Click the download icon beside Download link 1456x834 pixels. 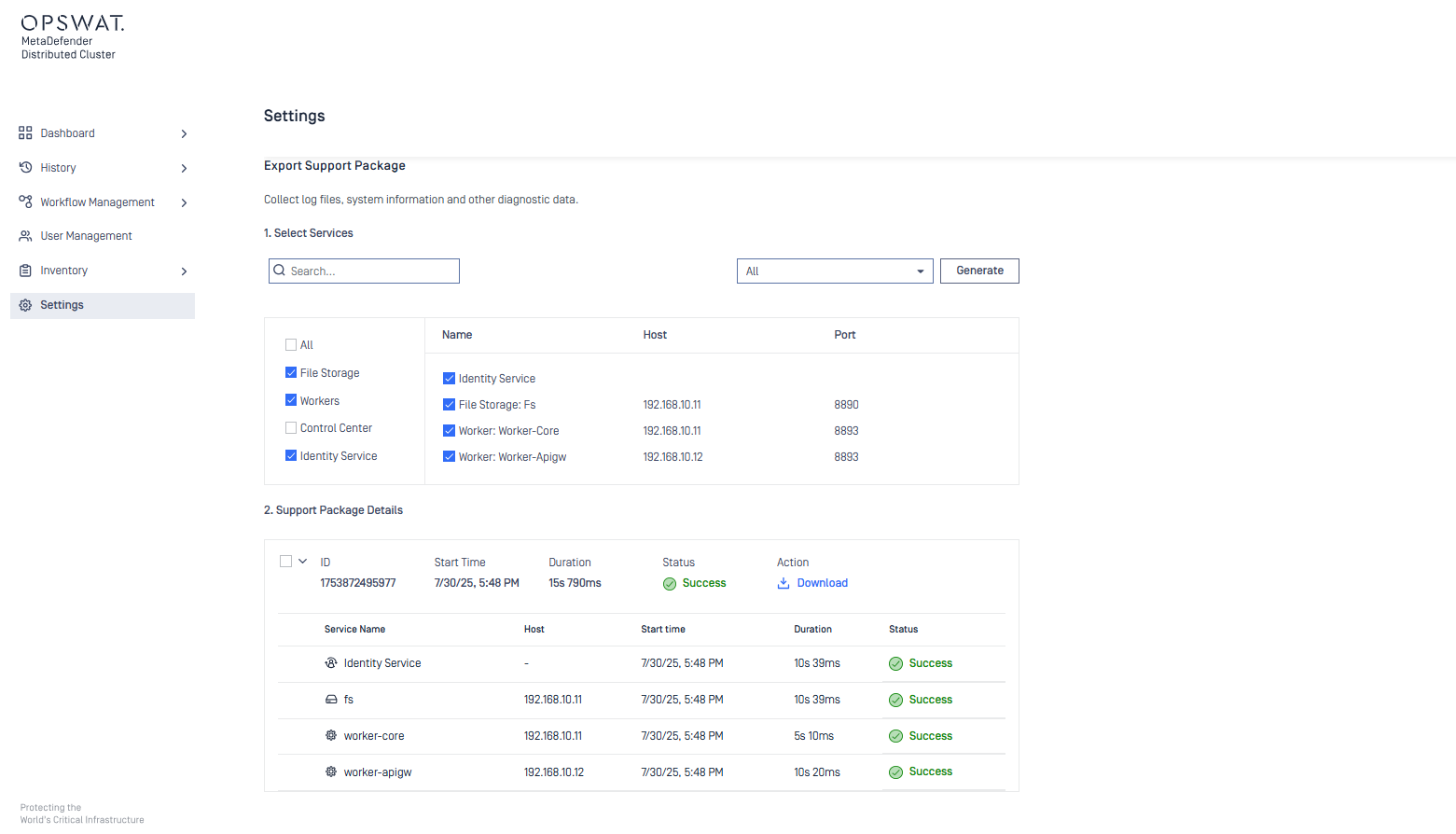[783, 583]
